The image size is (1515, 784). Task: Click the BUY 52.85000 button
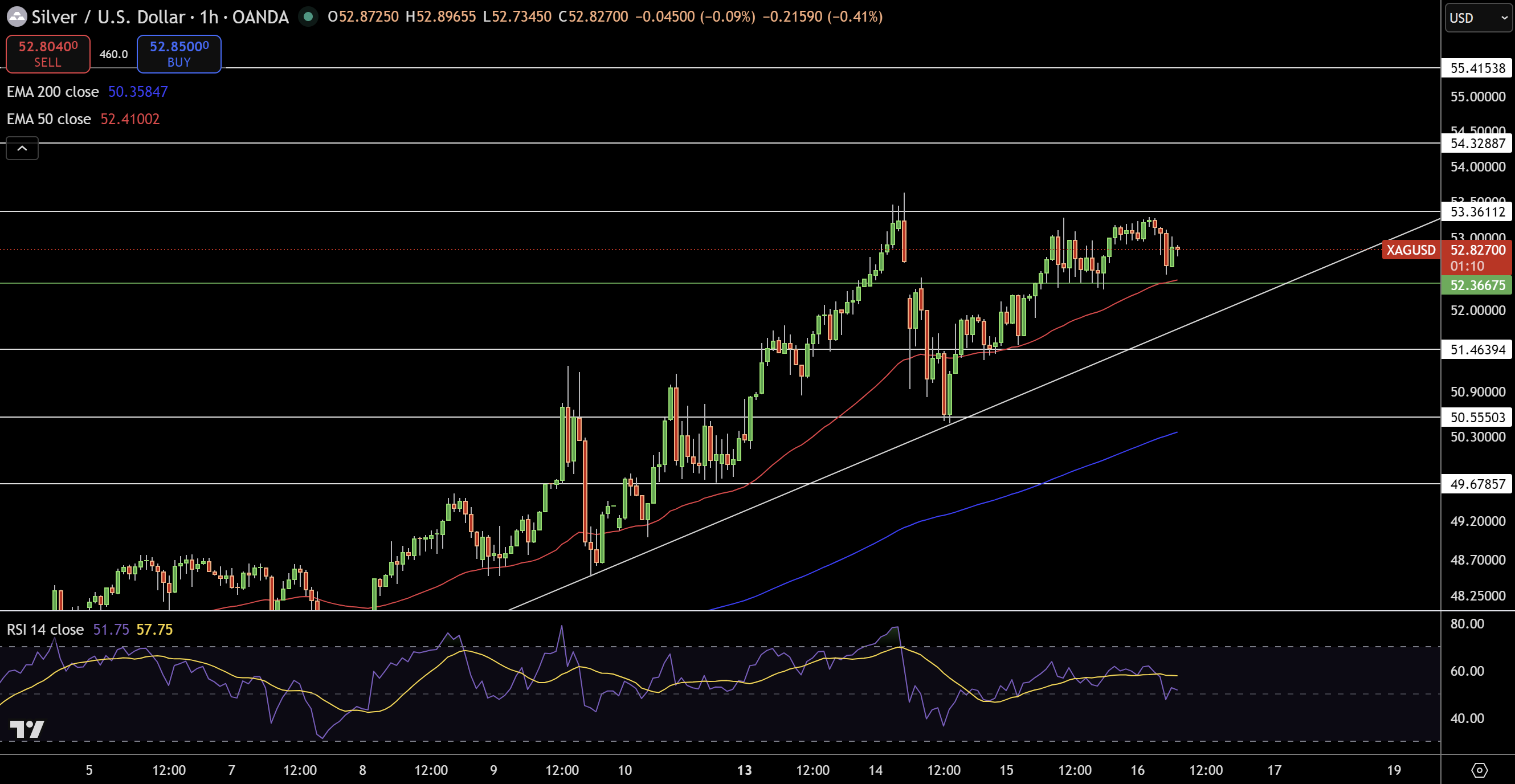pyautogui.click(x=179, y=54)
